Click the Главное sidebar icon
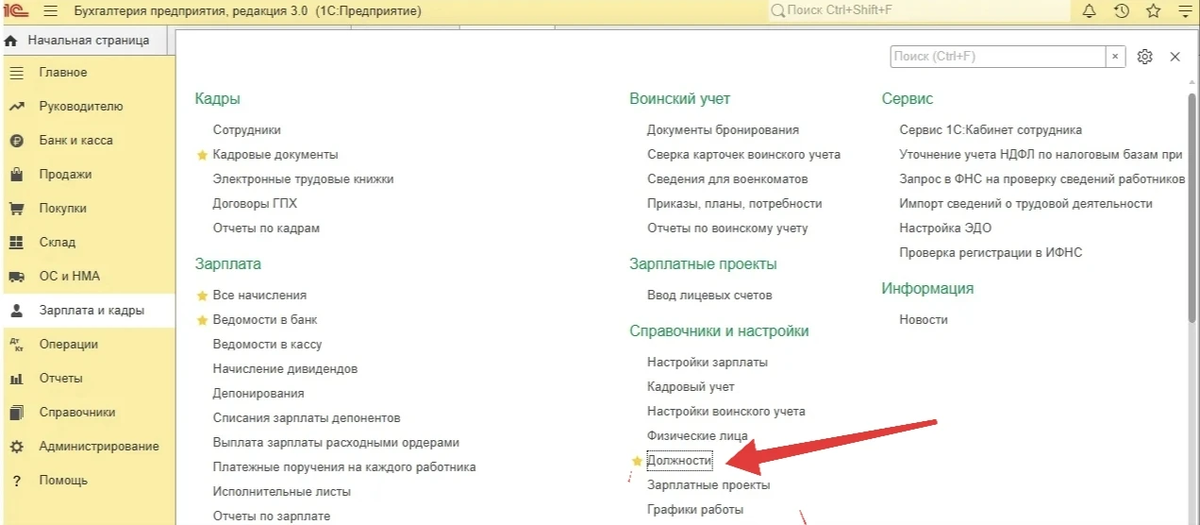1200x525 pixels. click(x=16, y=73)
